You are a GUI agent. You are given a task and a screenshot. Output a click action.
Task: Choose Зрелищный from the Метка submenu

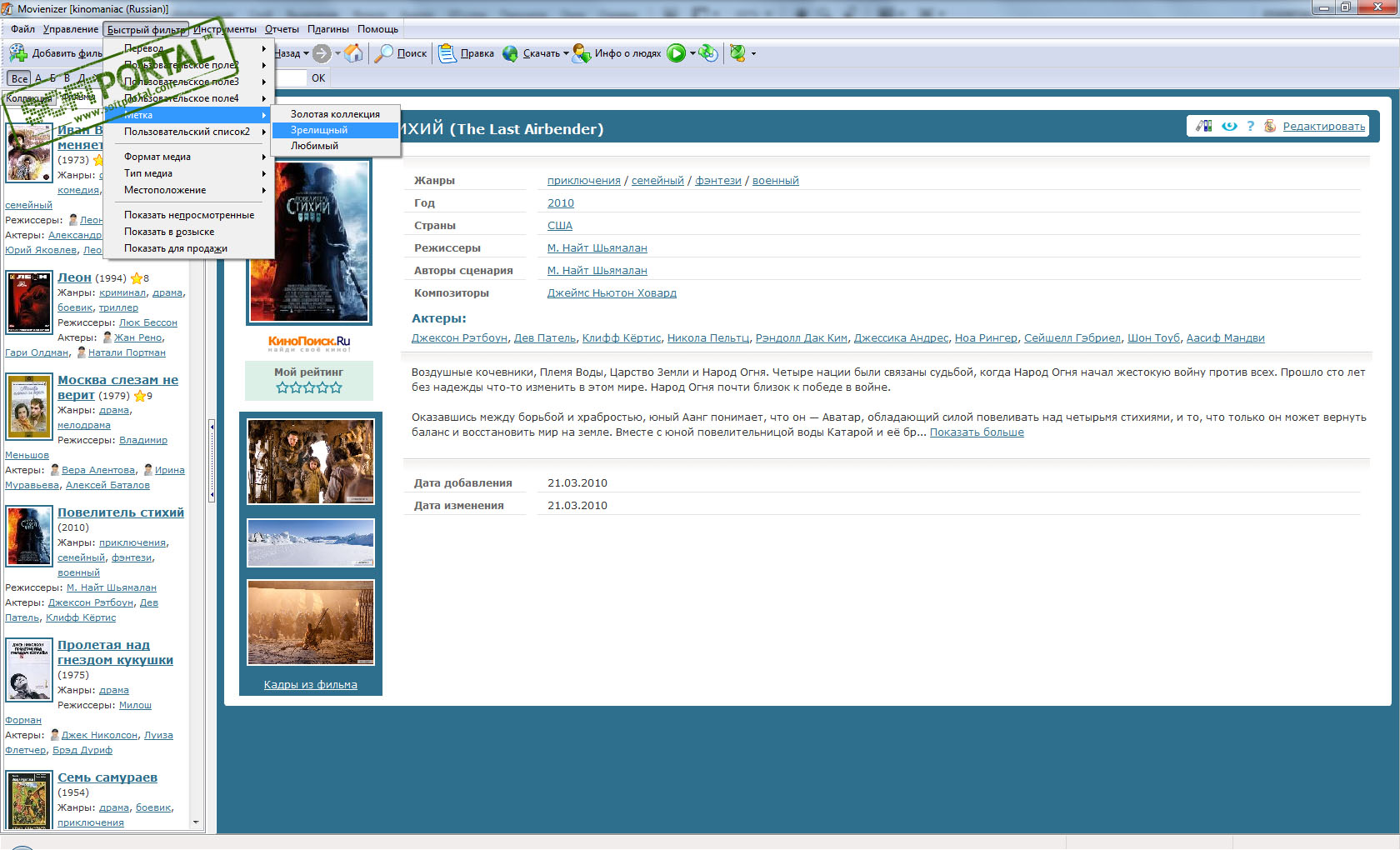point(336,130)
